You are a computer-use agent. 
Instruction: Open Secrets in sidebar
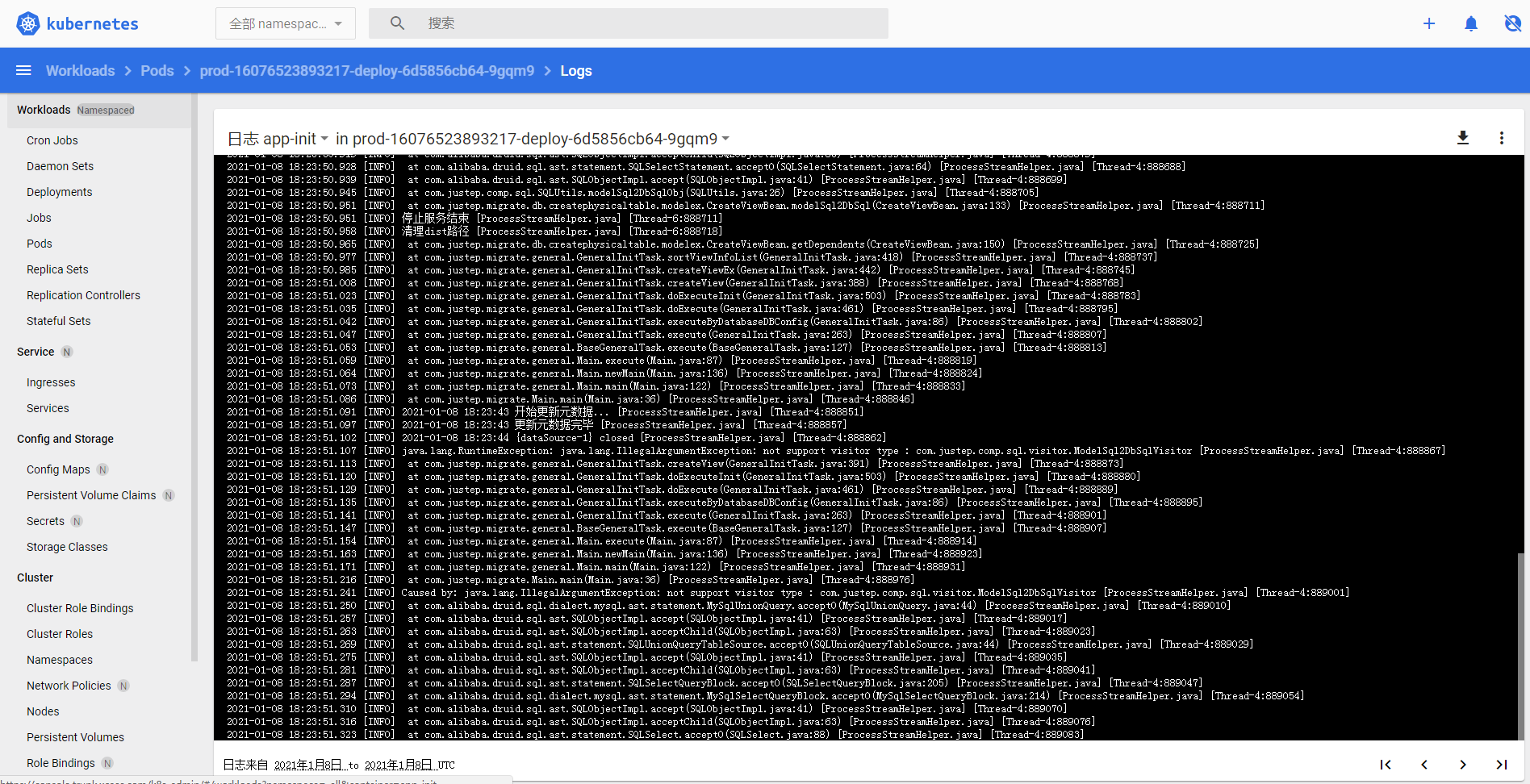(45, 521)
